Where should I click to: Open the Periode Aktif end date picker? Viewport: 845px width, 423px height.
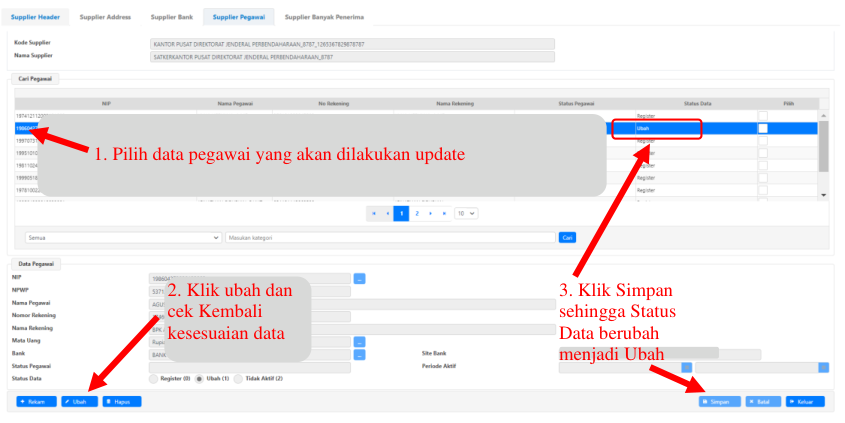click(823, 367)
